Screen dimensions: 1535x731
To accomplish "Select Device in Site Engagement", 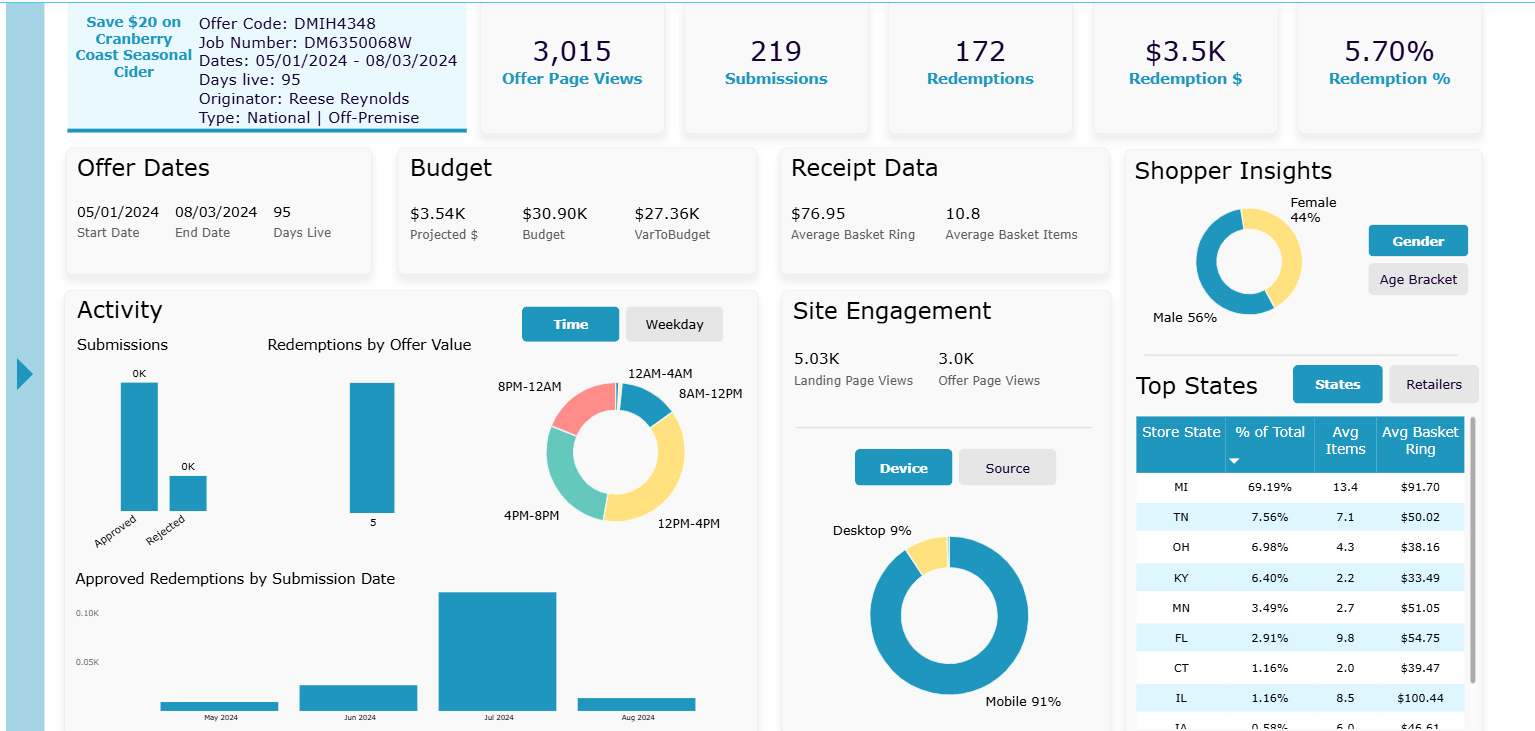I will [x=903, y=468].
